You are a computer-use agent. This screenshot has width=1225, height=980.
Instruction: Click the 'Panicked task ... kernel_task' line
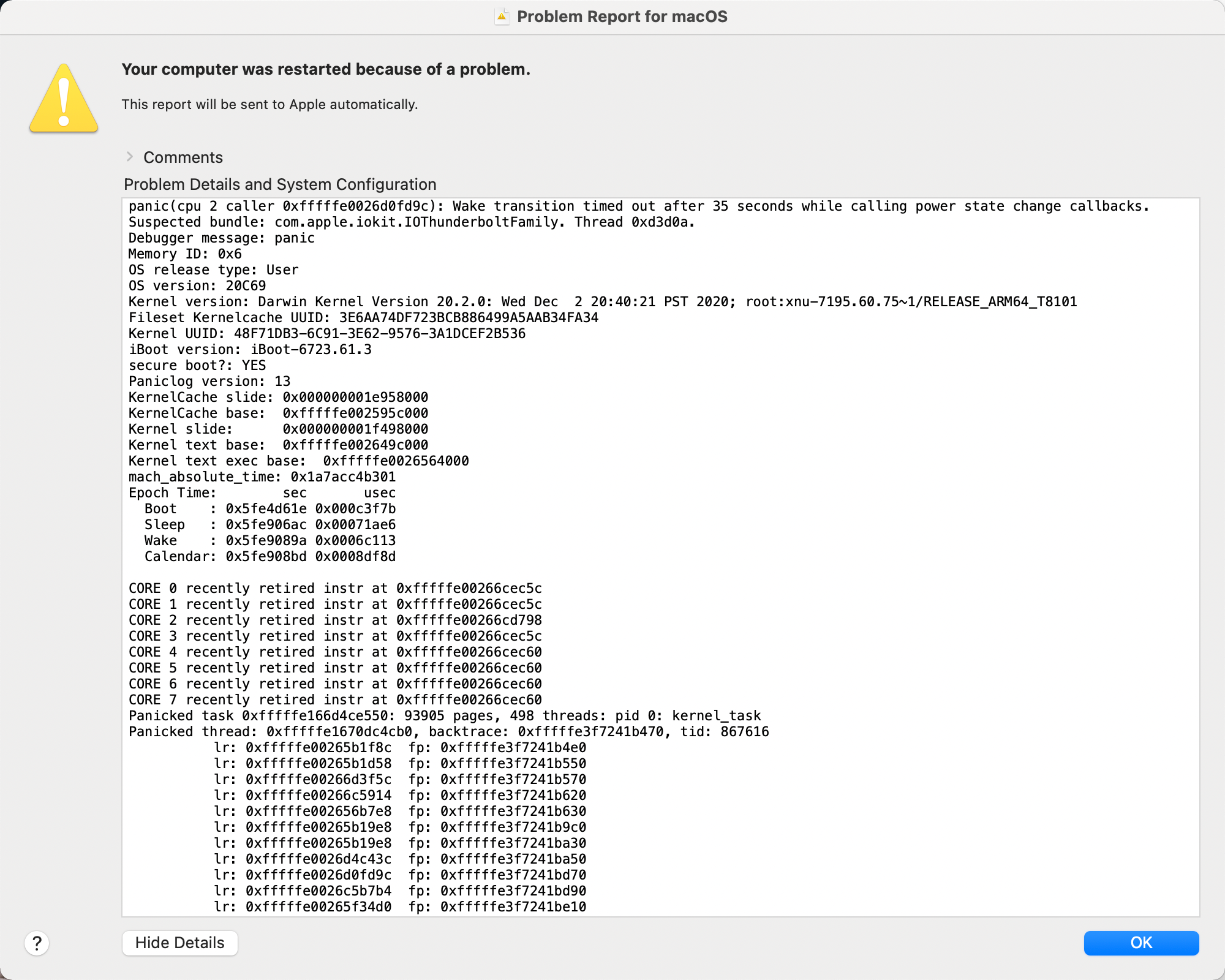445,716
